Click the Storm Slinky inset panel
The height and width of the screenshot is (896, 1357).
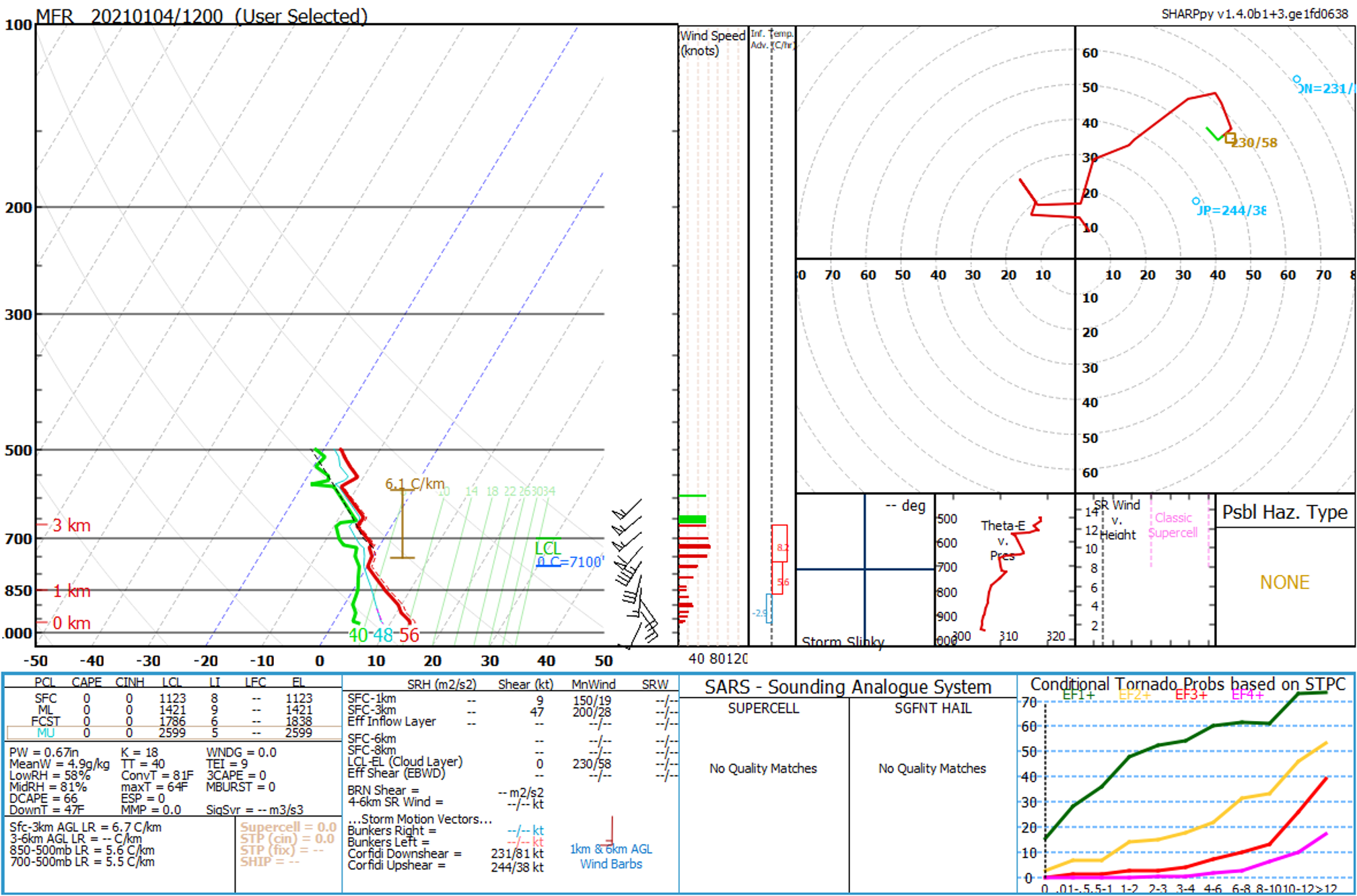point(864,570)
